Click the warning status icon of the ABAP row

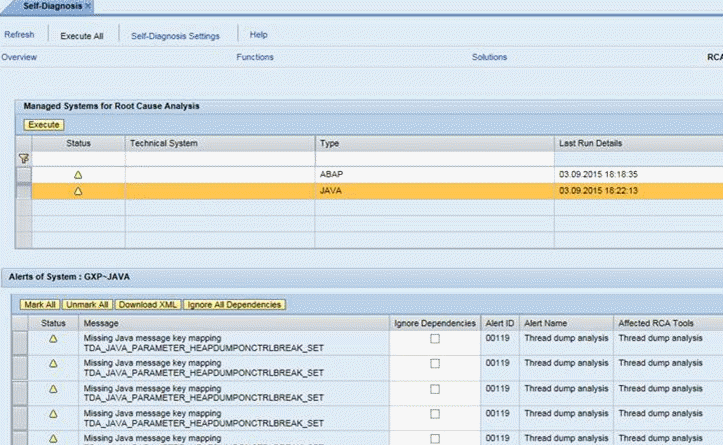click(x=78, y=175)
